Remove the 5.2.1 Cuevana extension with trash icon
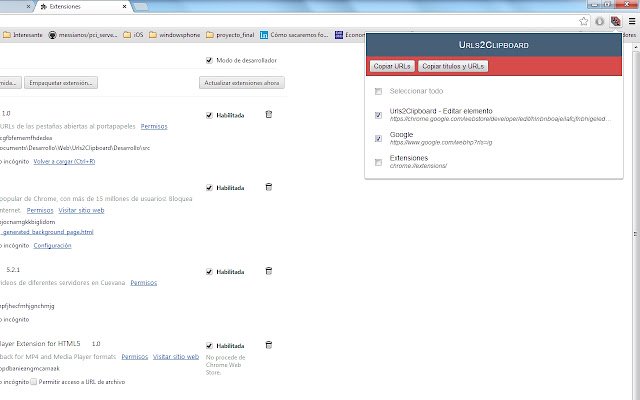Image resolution: width=640 pixels, height=400 pixels. [x=269, y=271]
